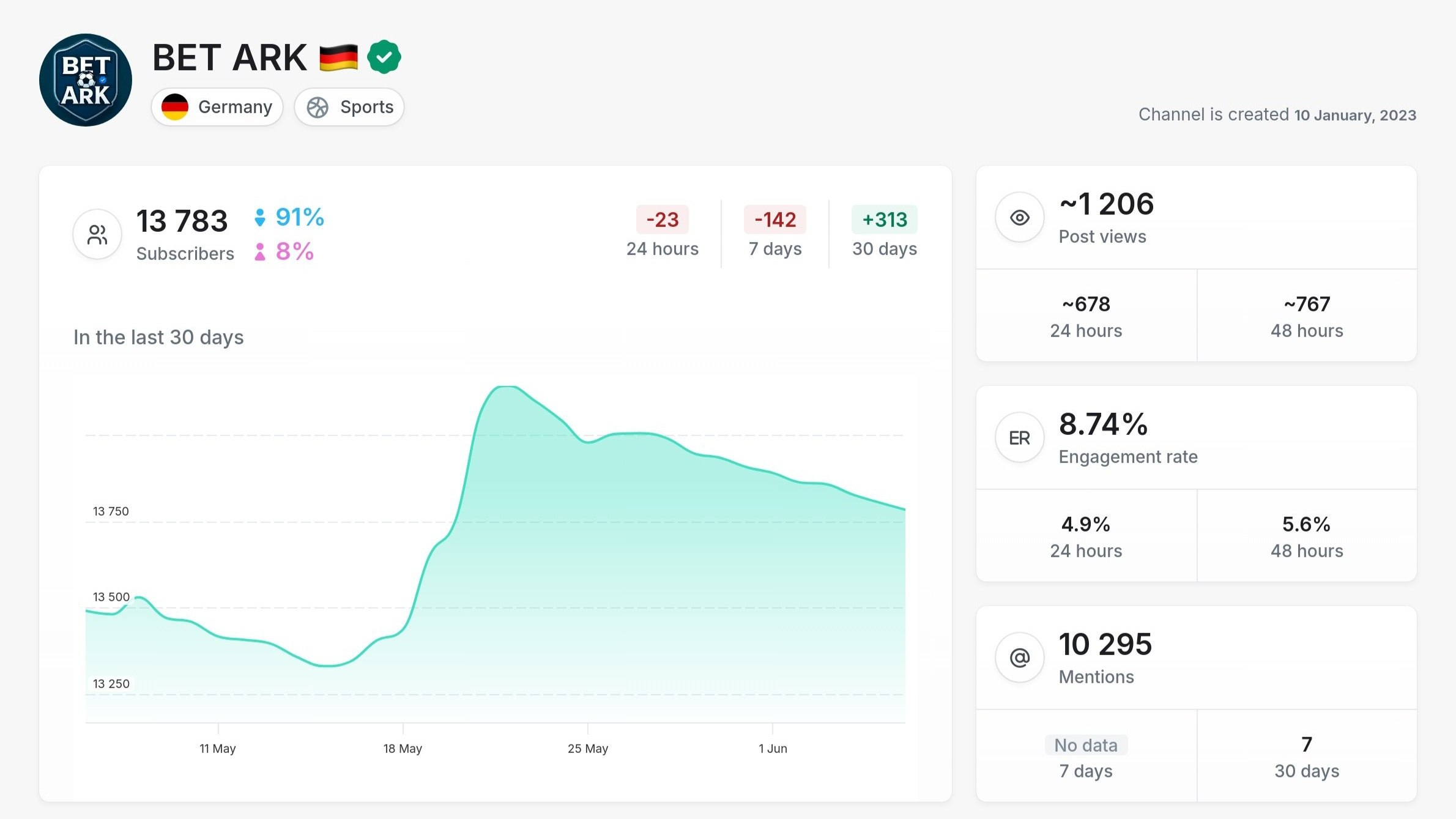
Task: Click the German flag emoji beside the title
Action: 338,57
